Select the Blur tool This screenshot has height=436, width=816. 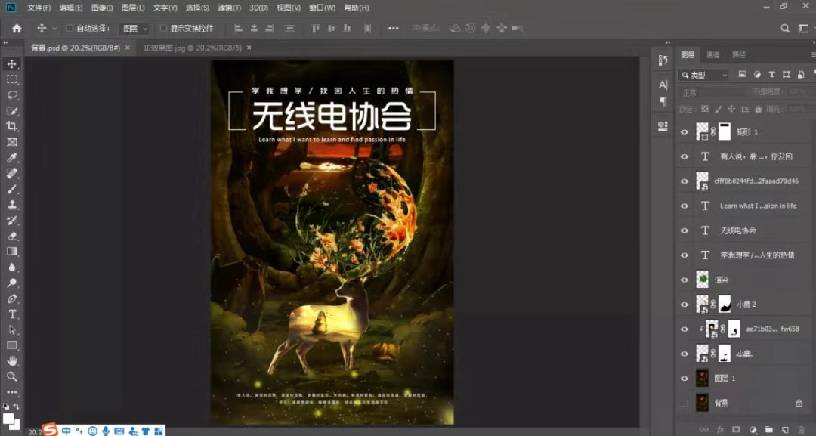click(x=12, y=267)
